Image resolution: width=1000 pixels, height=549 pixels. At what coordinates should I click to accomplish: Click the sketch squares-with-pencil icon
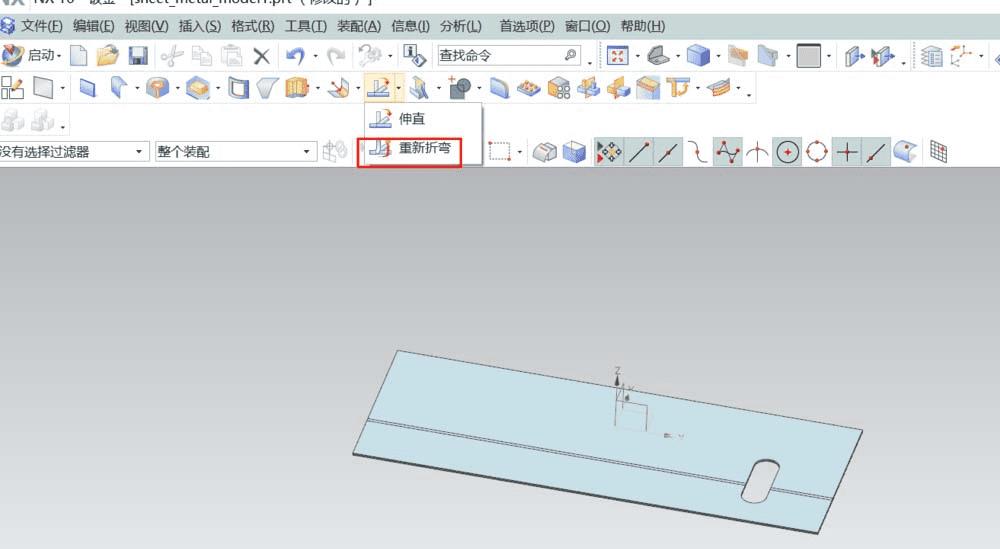[x=12, y=87]
